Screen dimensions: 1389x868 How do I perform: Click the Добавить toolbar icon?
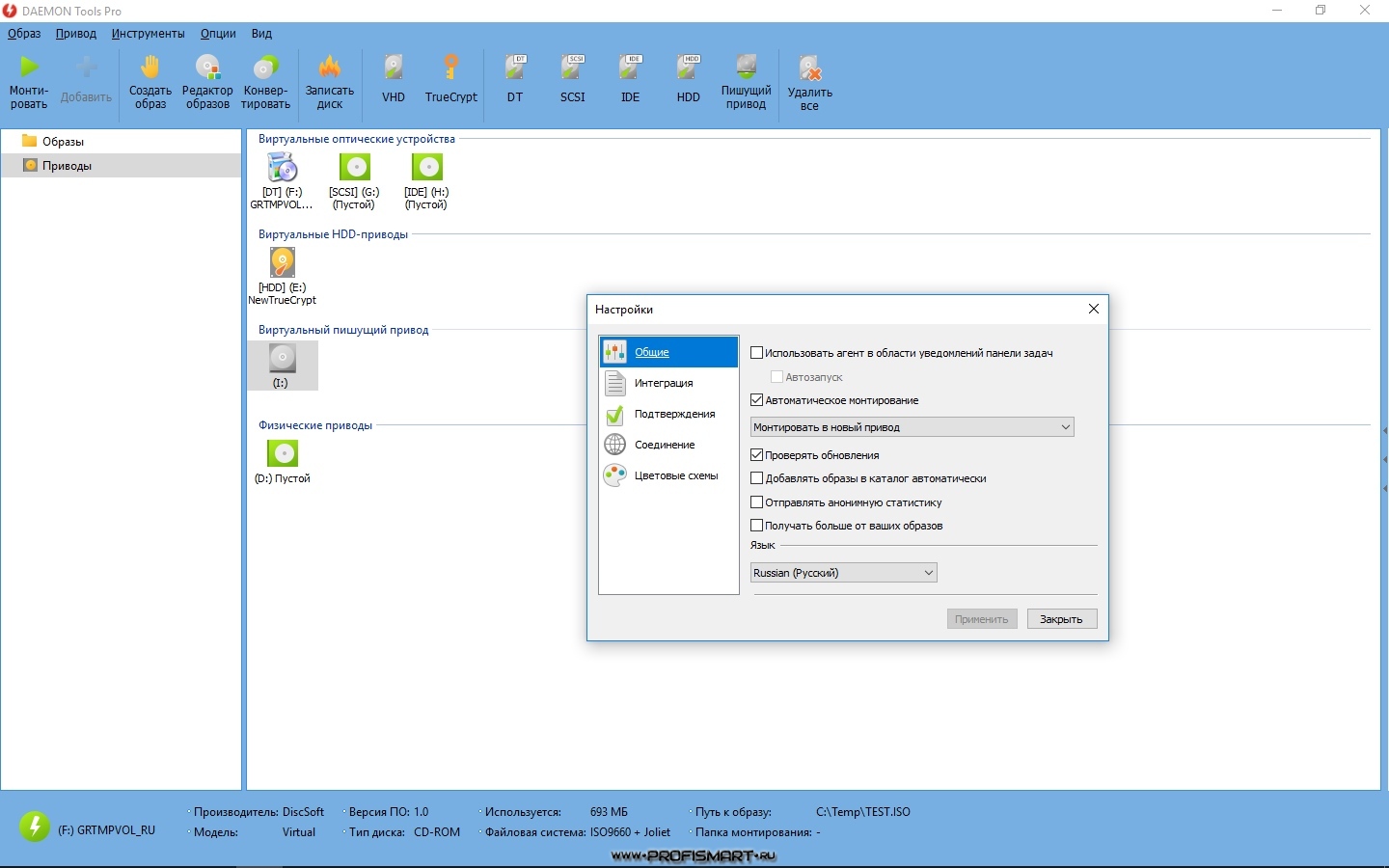(86, 81)
